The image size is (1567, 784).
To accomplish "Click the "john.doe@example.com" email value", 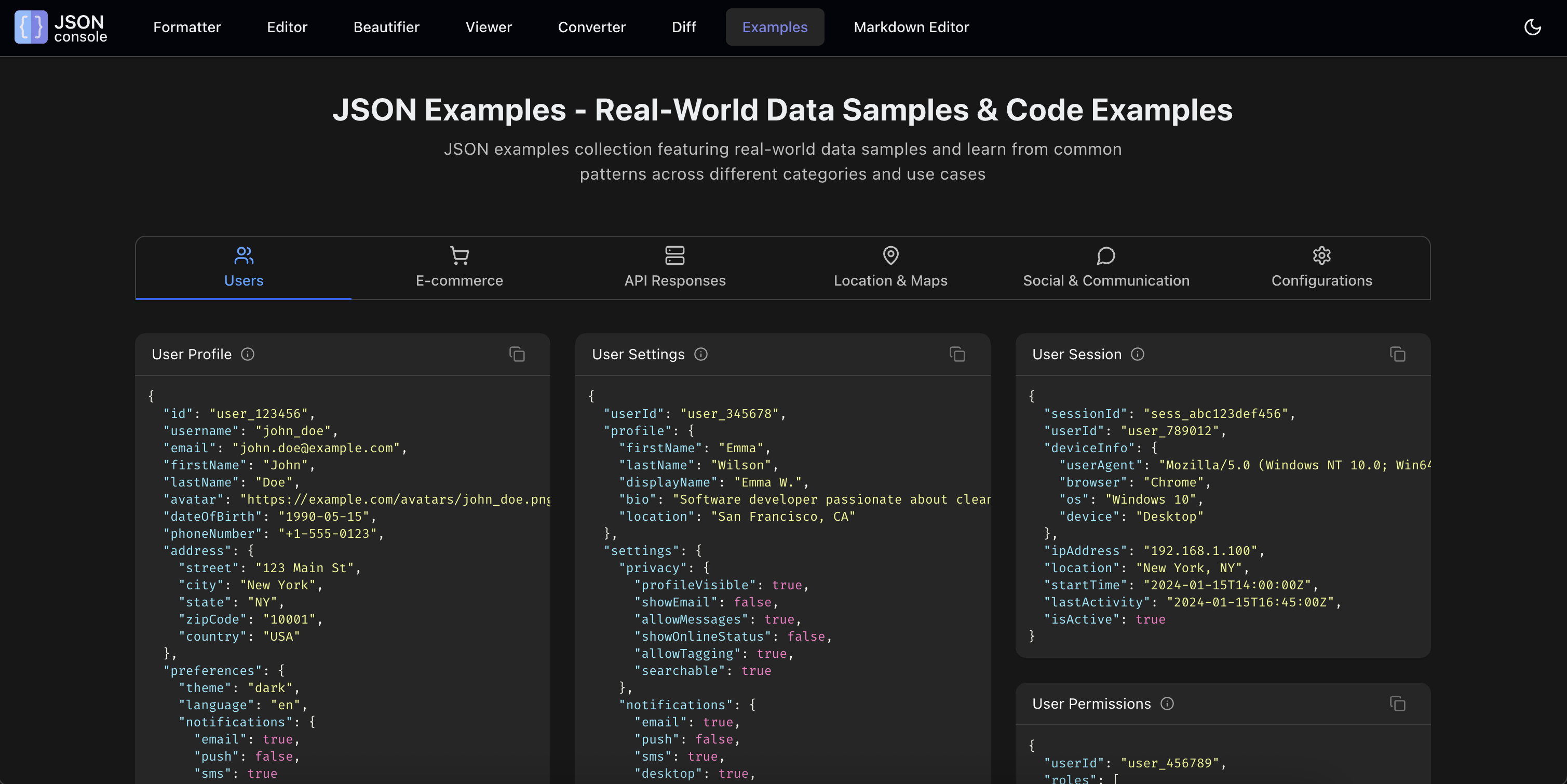I will pyautogui.click(x=316, y=448).
